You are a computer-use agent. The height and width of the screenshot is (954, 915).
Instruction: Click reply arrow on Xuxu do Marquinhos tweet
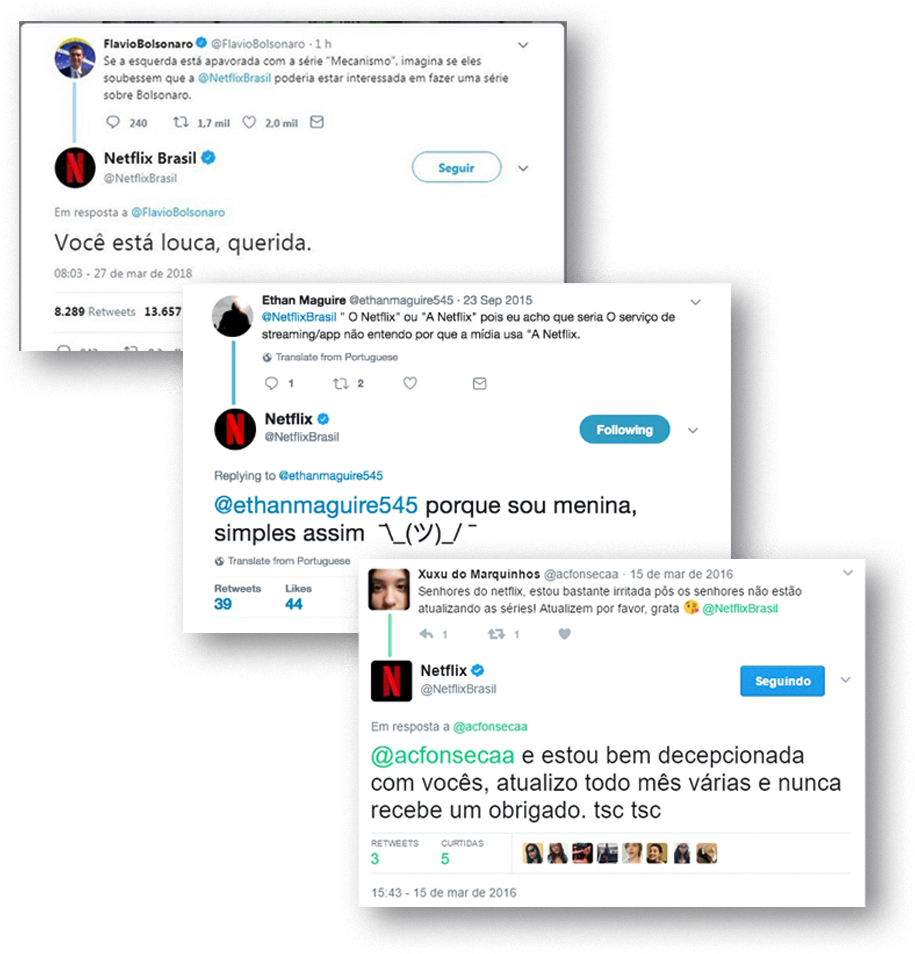[426, 634]
